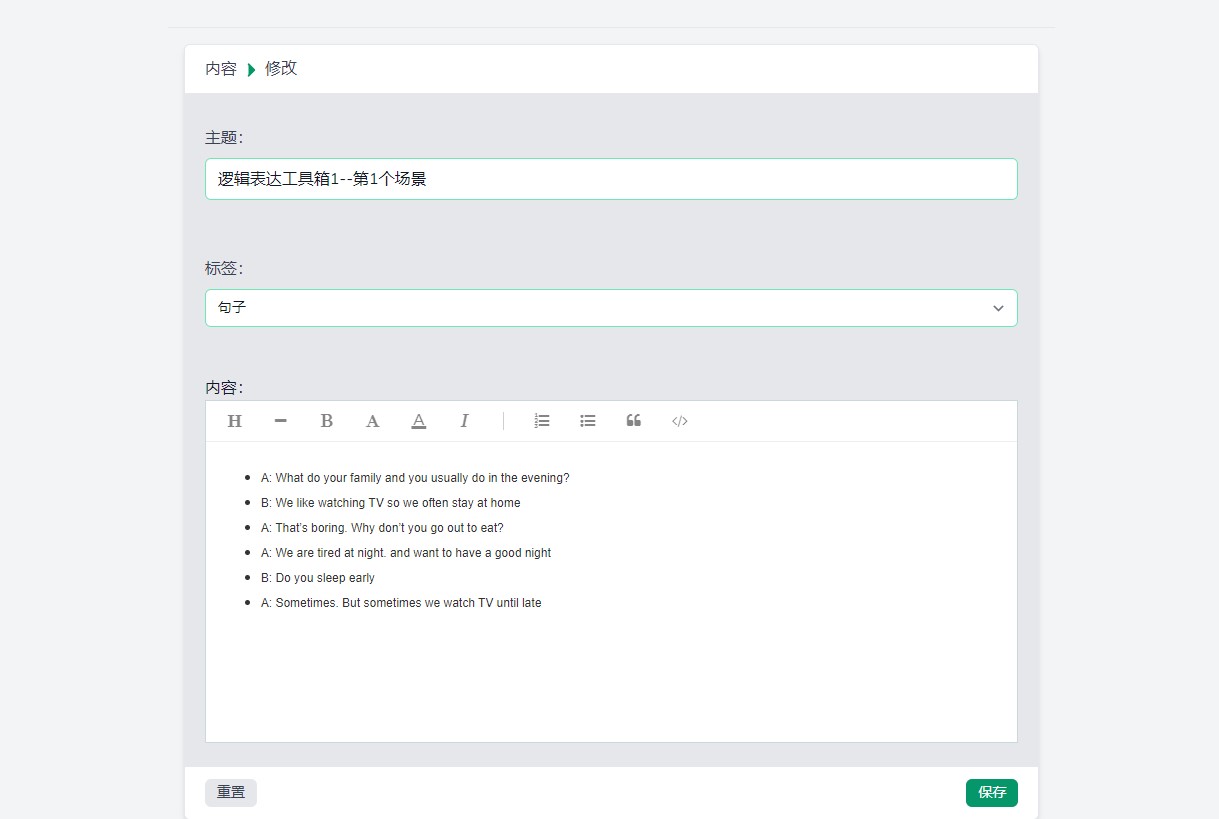Click the line 'B: We like watching TV so we often stay at home'
Viewport: 1219px width, 819px height.
coord(391,503)
